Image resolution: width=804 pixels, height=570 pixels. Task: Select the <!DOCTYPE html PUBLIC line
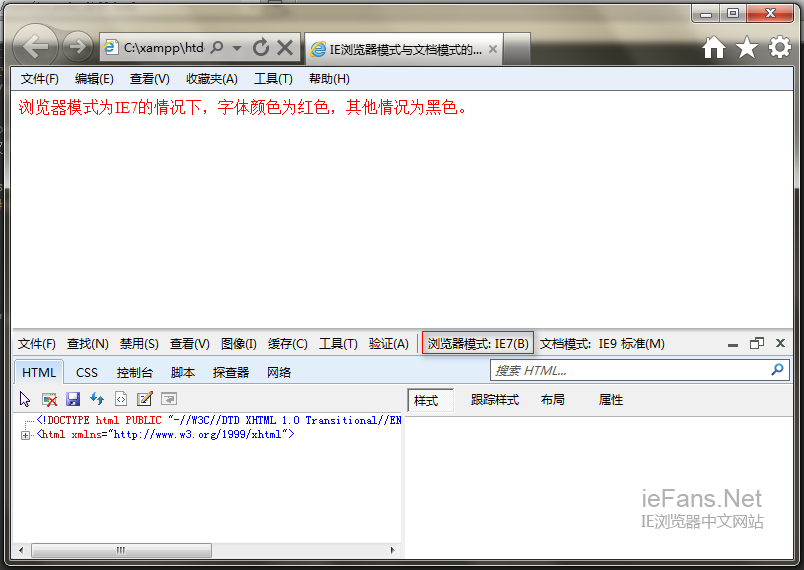tap(219, 420)
